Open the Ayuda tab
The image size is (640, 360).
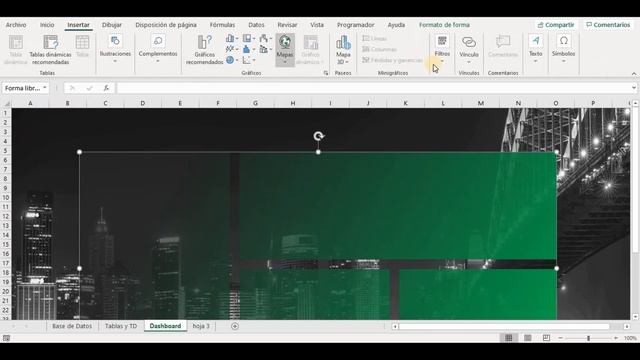(396, 25)
